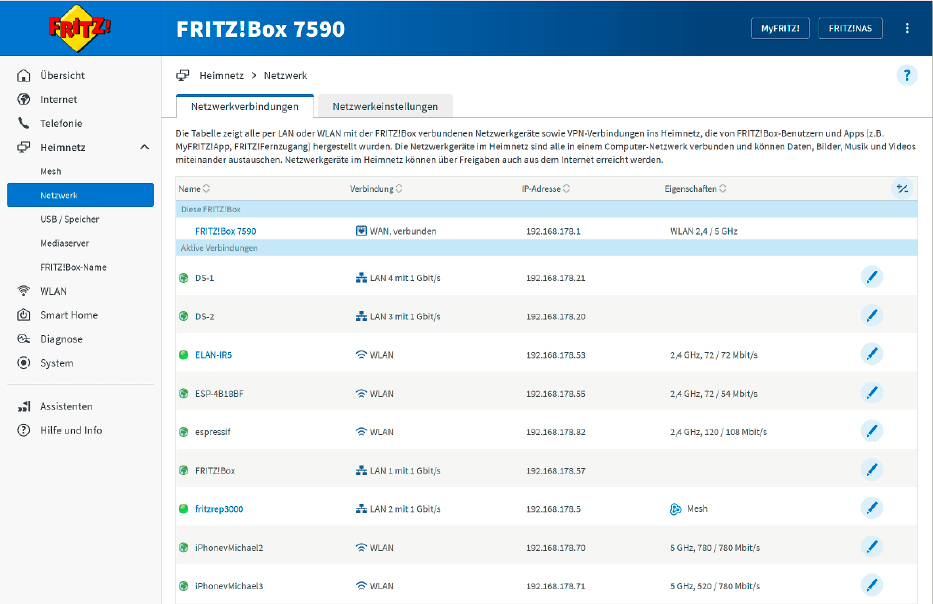Click the ESP-4B18BF device name

click(x=219, y=393)
